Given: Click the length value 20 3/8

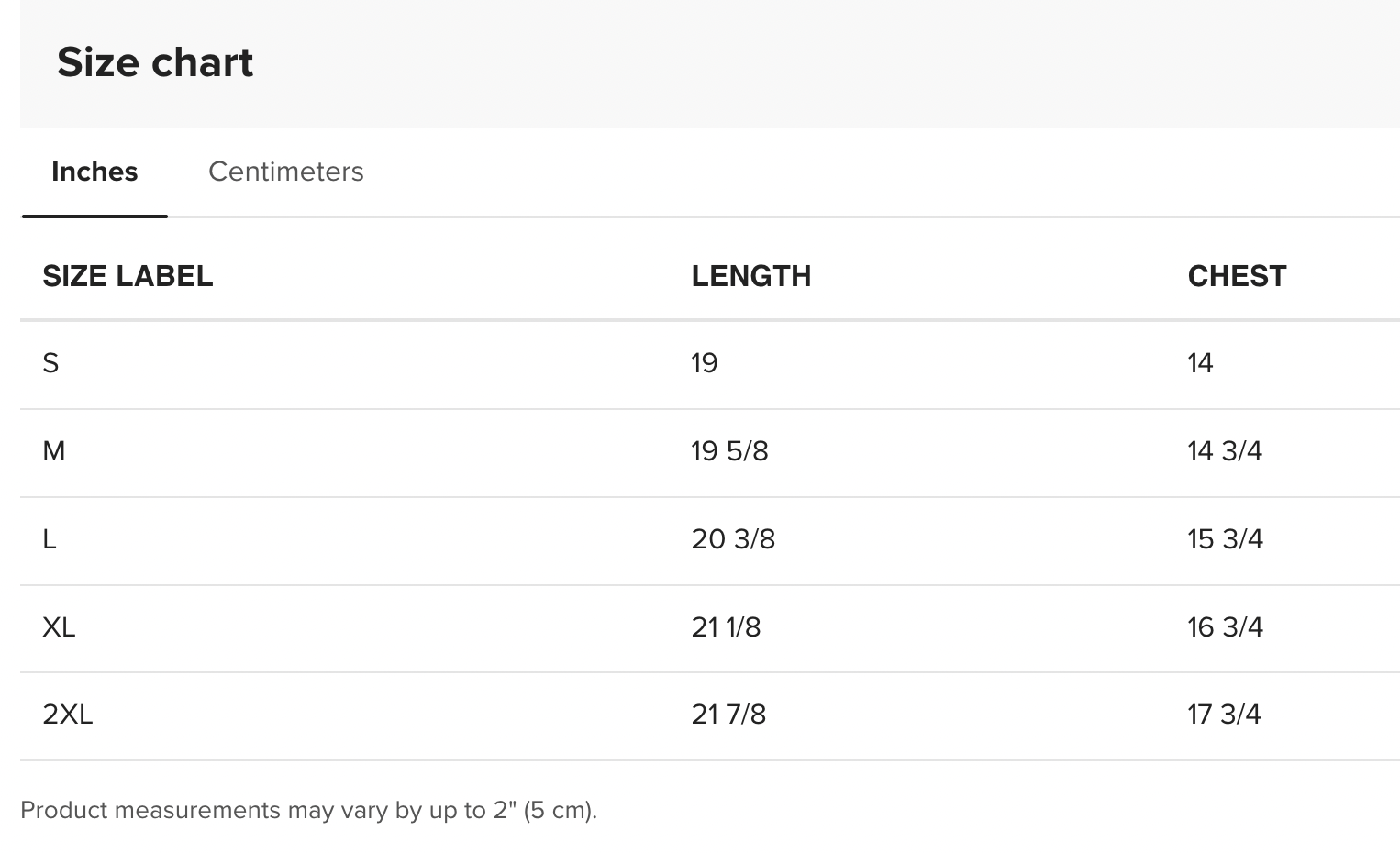Looking at the screenshot, I should tap(734, 539).
